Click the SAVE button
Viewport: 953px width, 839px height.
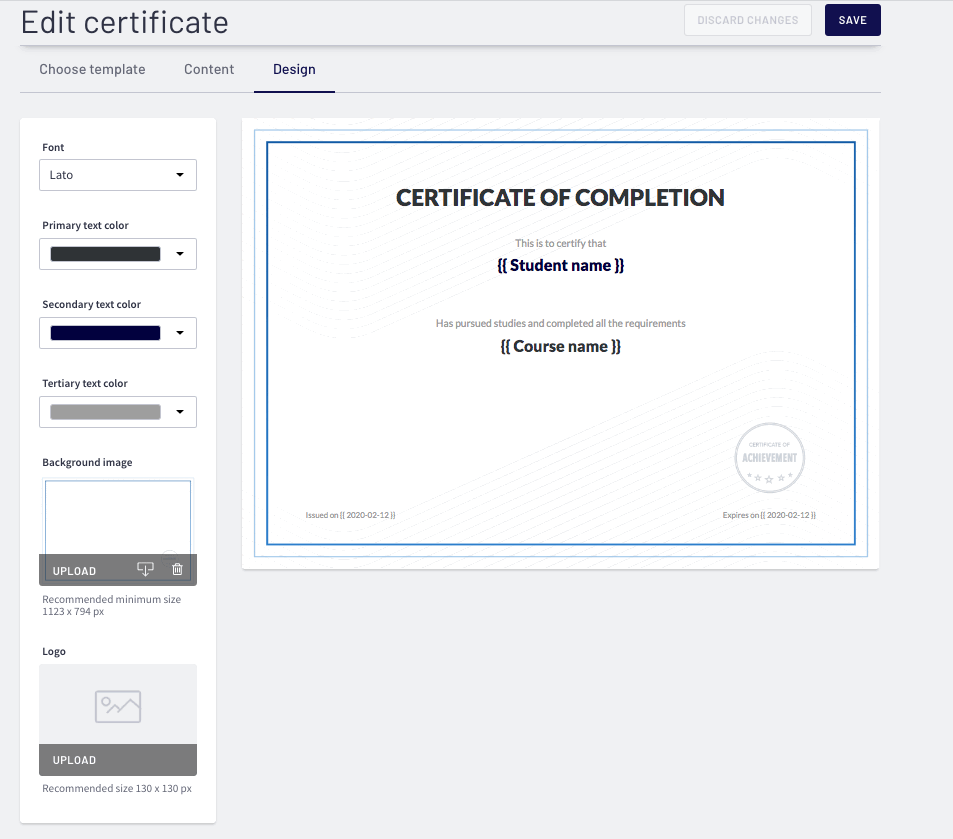coord(853,20)
